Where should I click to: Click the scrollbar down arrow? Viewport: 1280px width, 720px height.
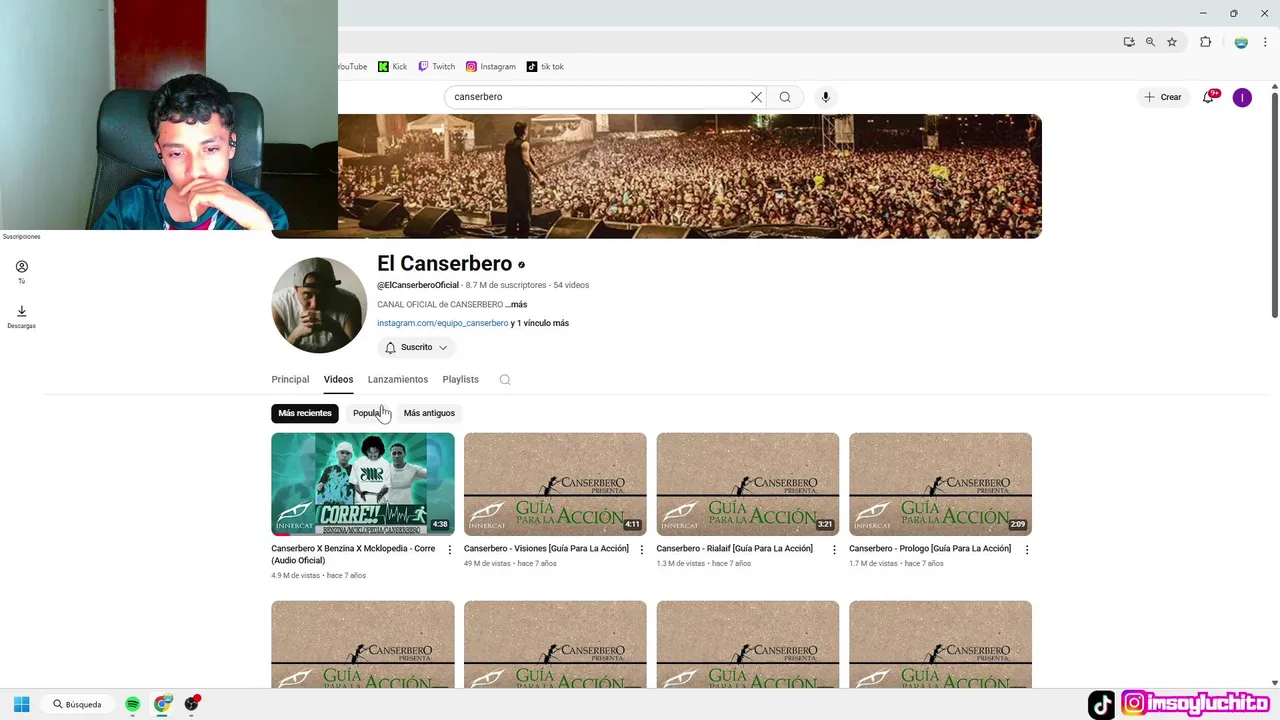pos(1274,683)
